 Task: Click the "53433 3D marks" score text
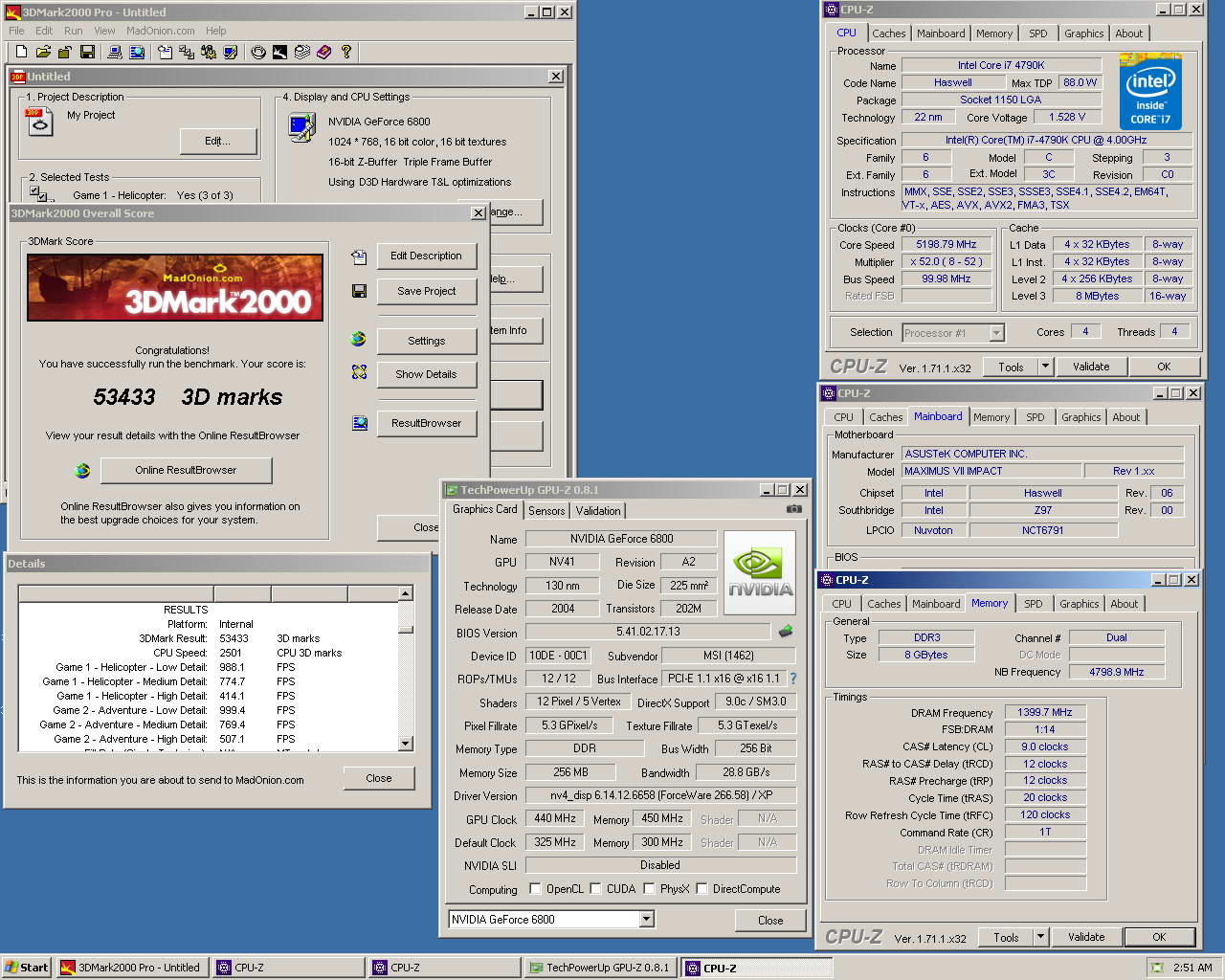(188, 397)
